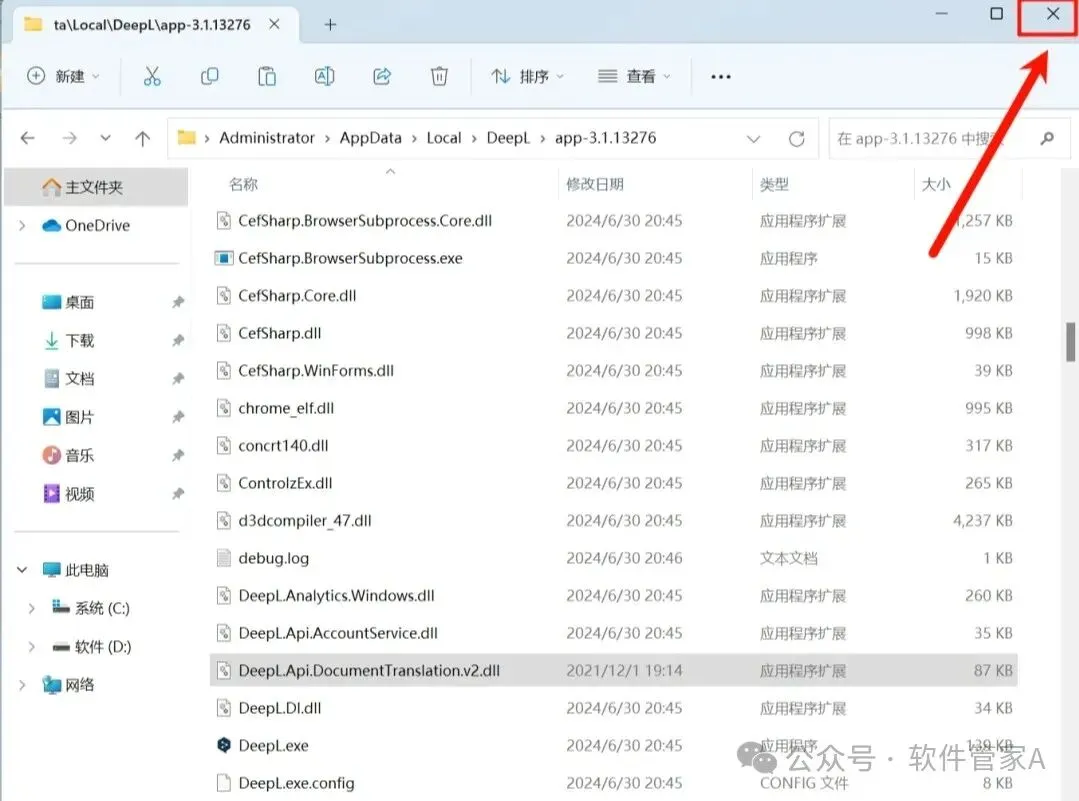Sort by the 名称 (Name) column header
This screenshot has width=1079, height=801.
point(243,184)
